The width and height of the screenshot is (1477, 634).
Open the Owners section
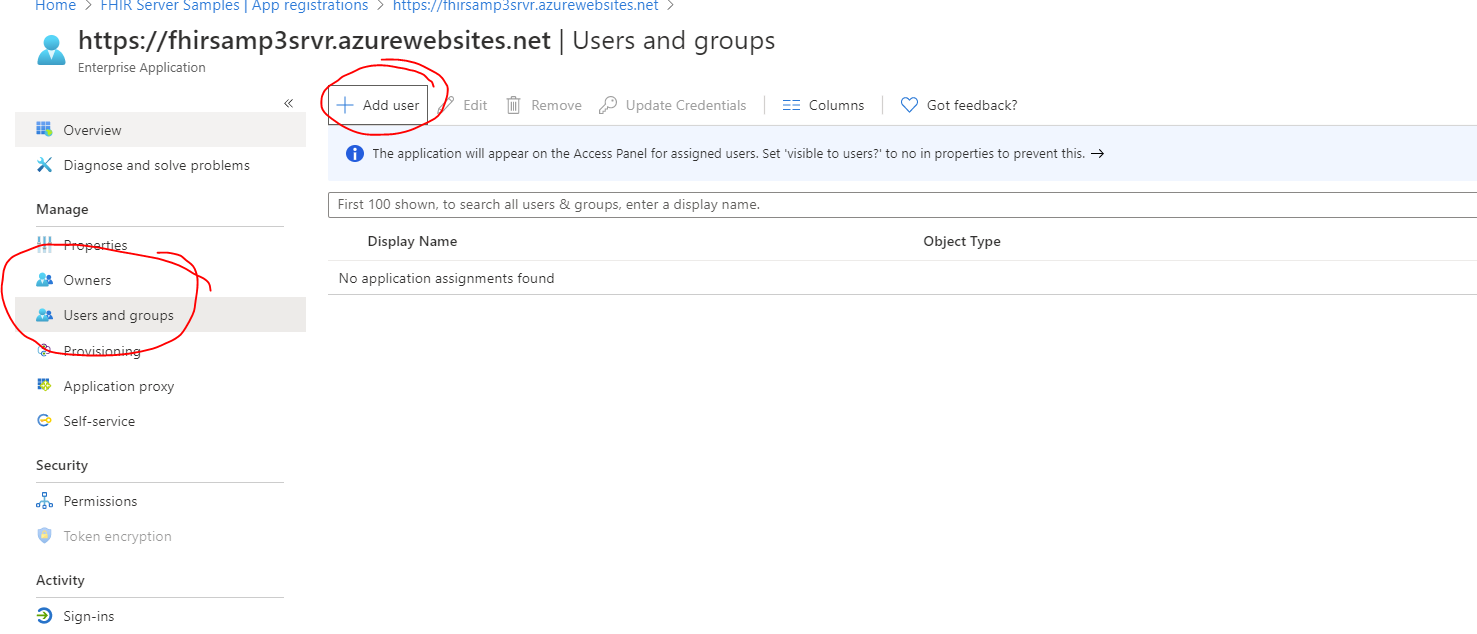[86, 280]
